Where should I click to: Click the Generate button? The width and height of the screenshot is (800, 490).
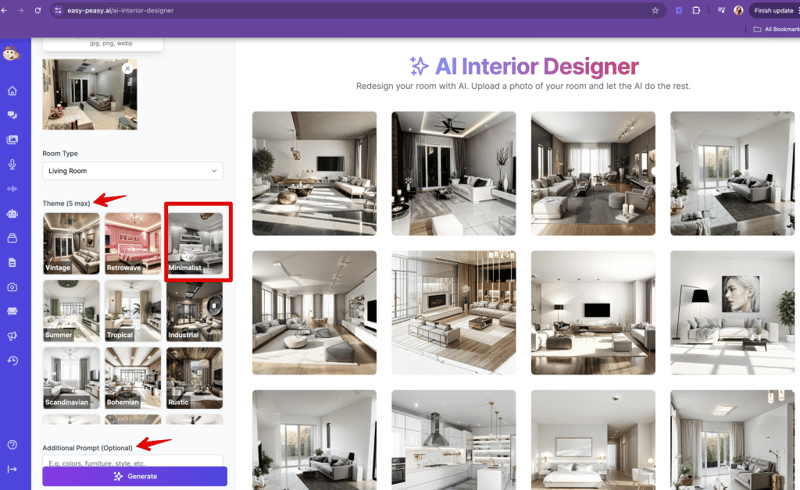(x=135, y=476)
